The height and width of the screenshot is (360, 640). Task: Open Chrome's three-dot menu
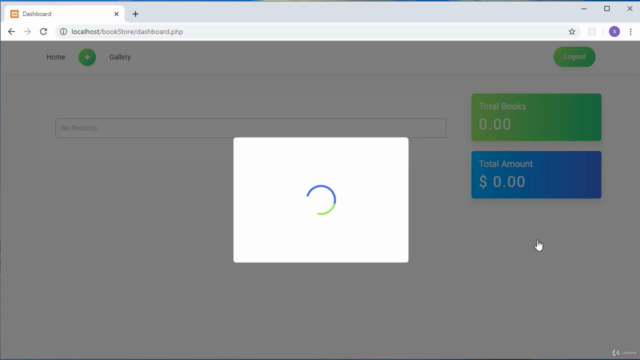click(631, 31)
